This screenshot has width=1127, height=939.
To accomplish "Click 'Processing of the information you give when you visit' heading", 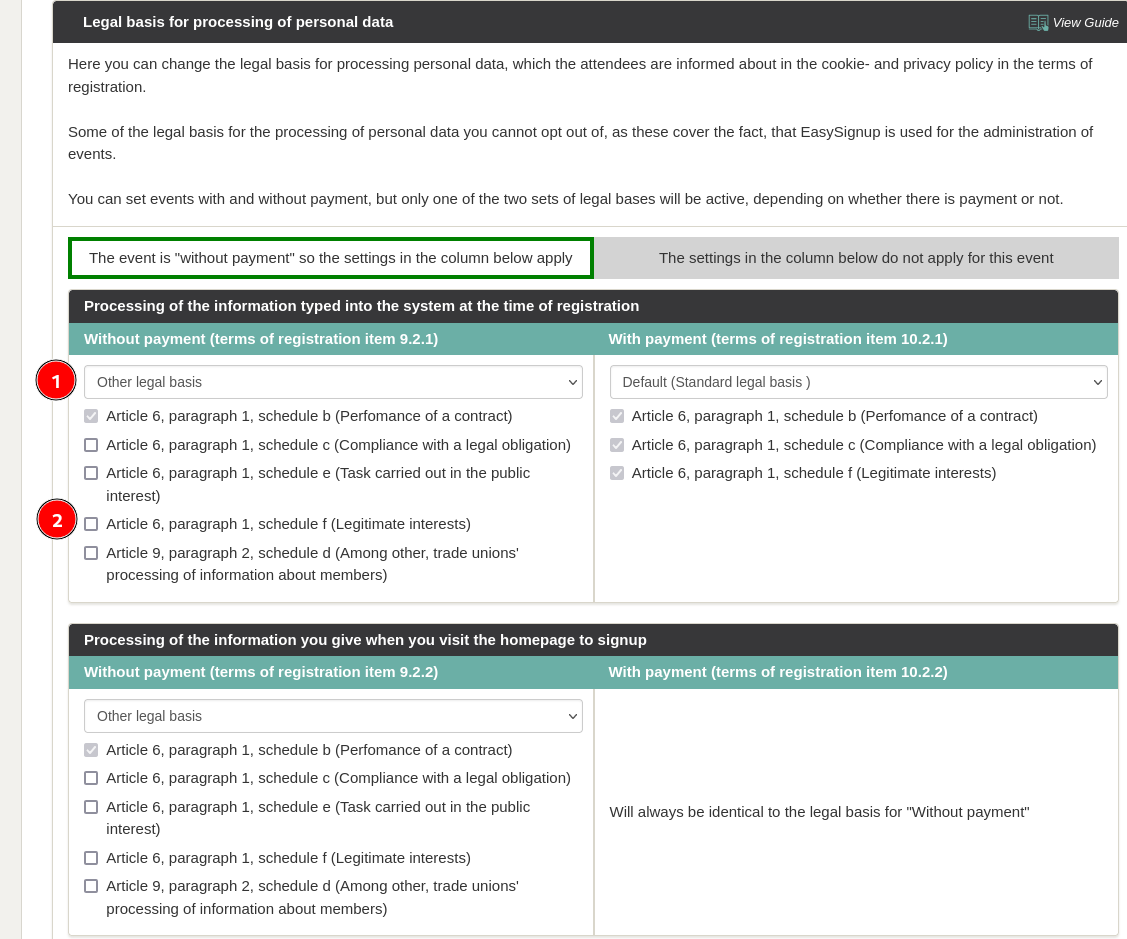I will click(365, 640).
